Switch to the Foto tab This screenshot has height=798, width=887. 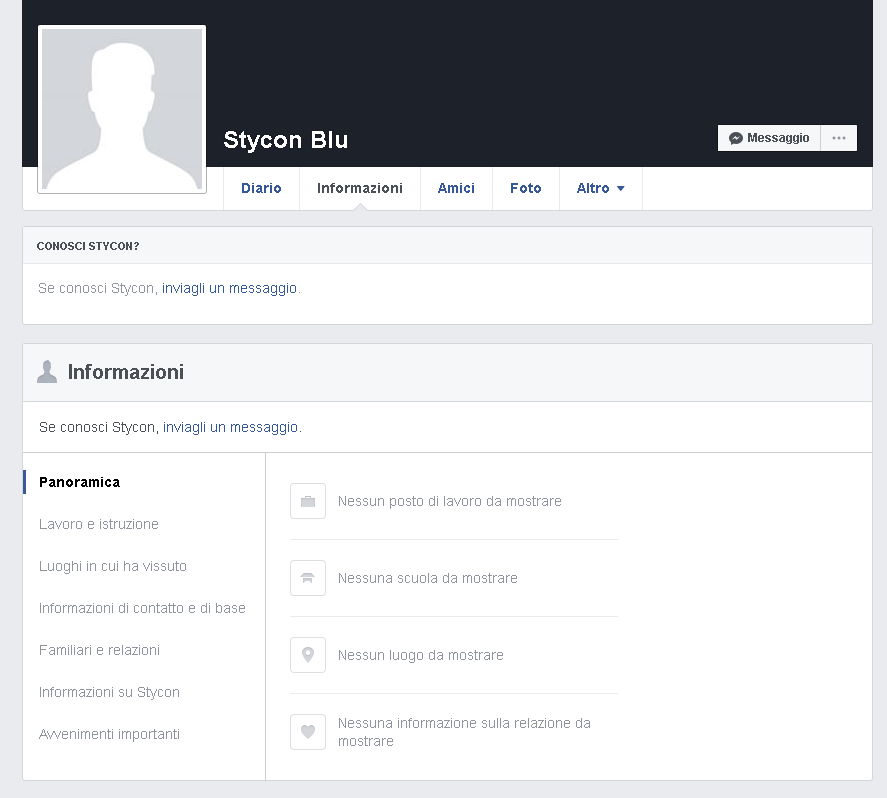point(526,188)
